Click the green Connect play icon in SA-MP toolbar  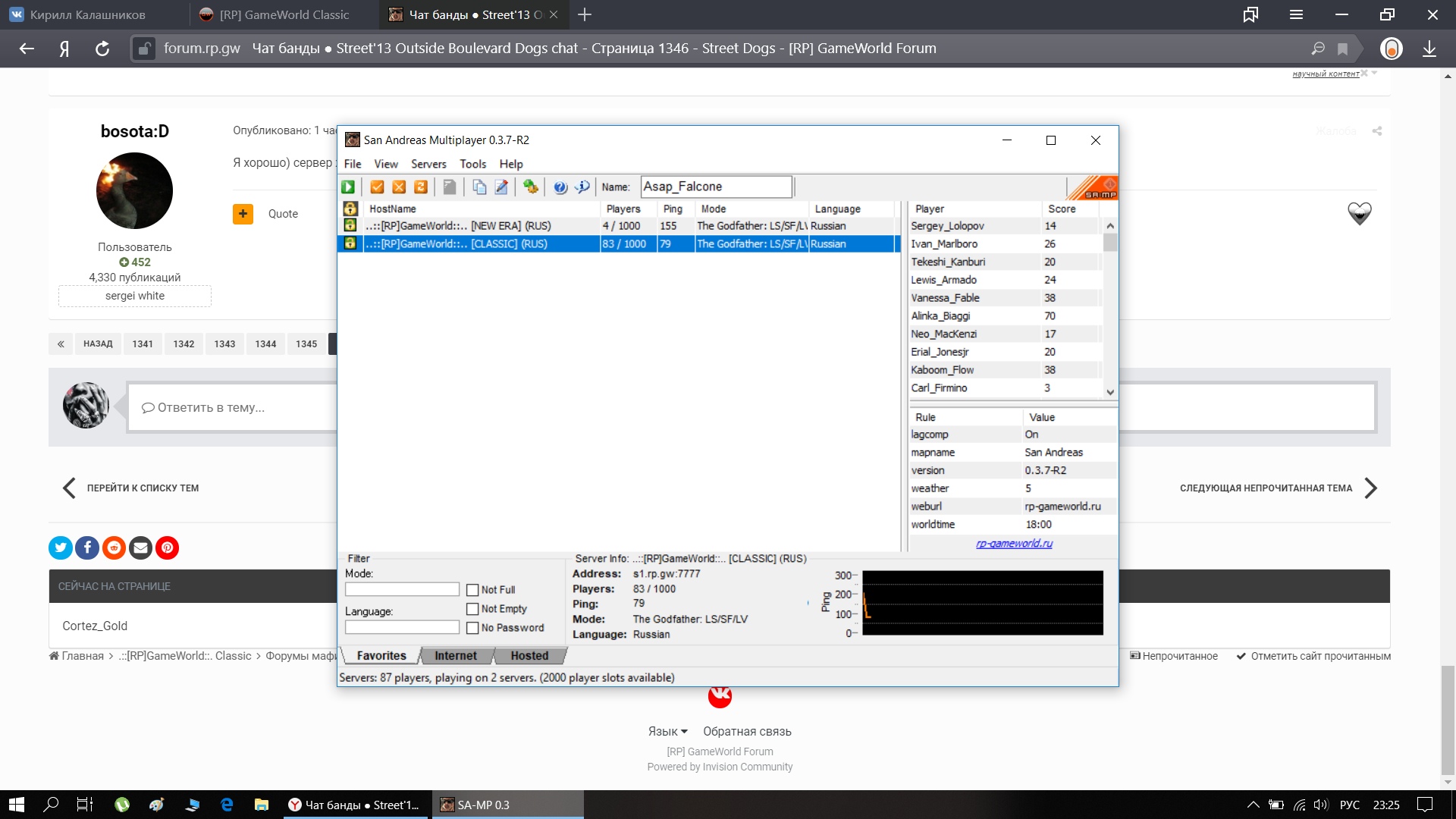[348, 187]
